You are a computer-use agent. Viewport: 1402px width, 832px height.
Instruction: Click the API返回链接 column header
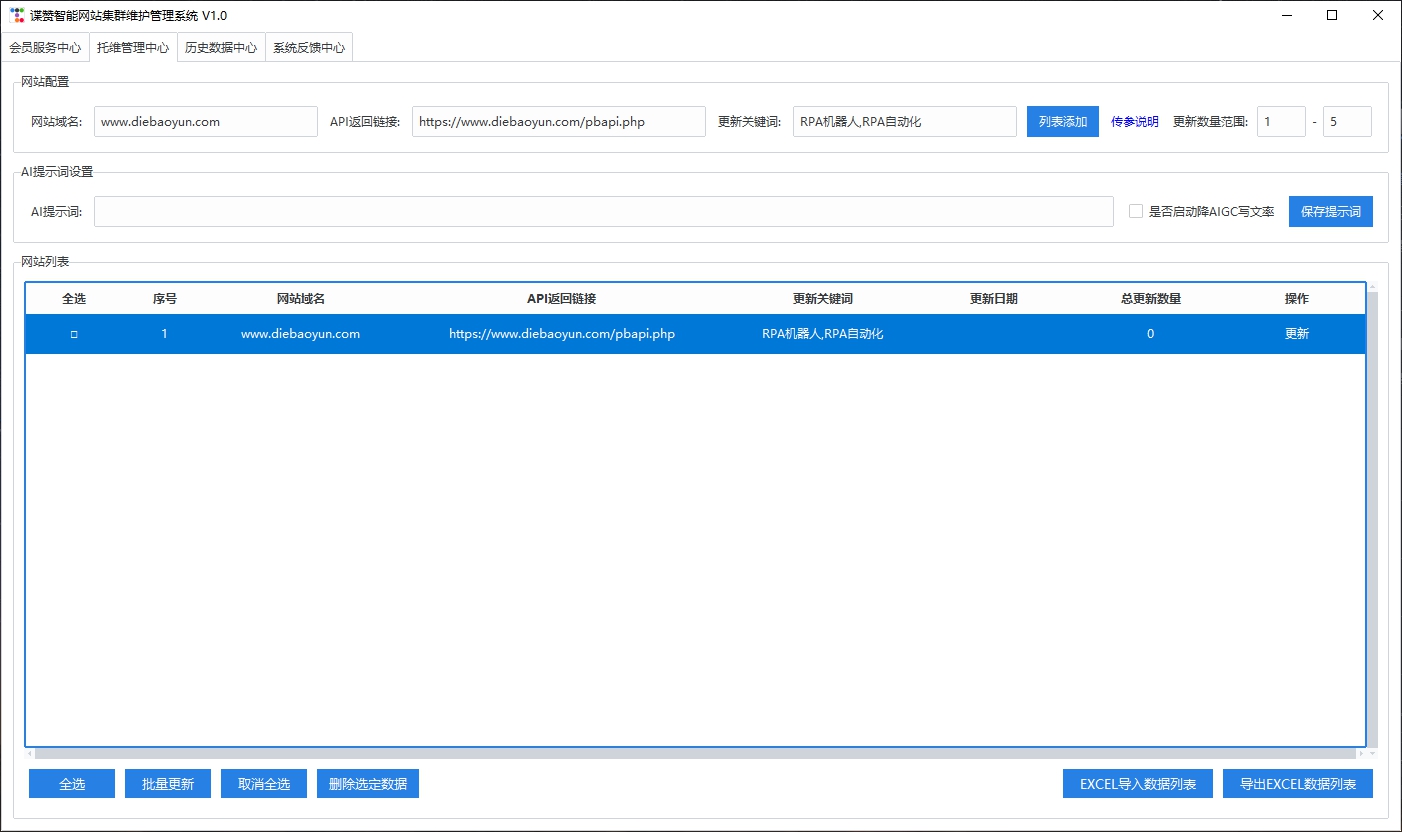pos(562,299)
